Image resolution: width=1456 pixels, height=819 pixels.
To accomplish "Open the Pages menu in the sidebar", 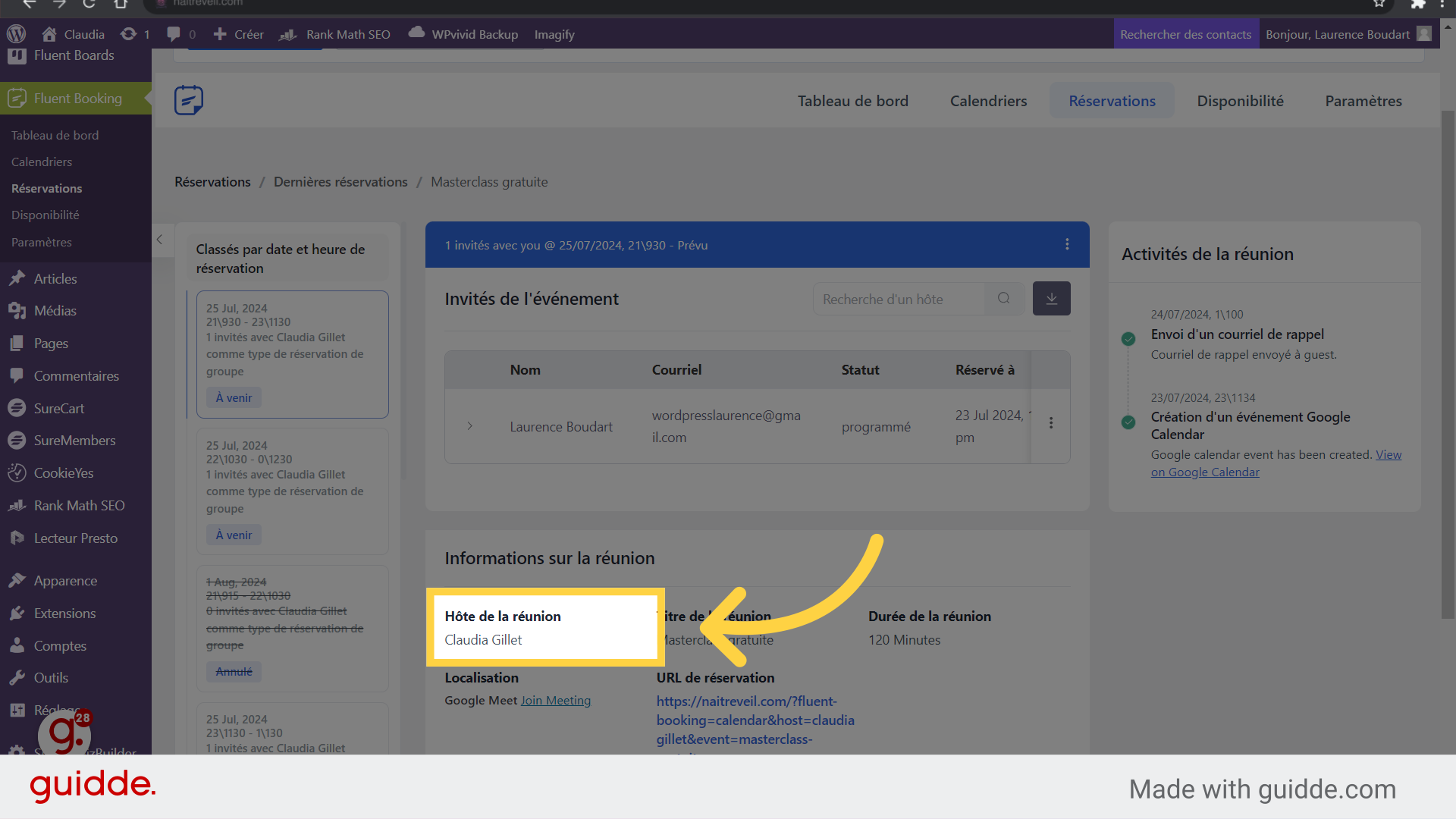I will click(51, 344).
